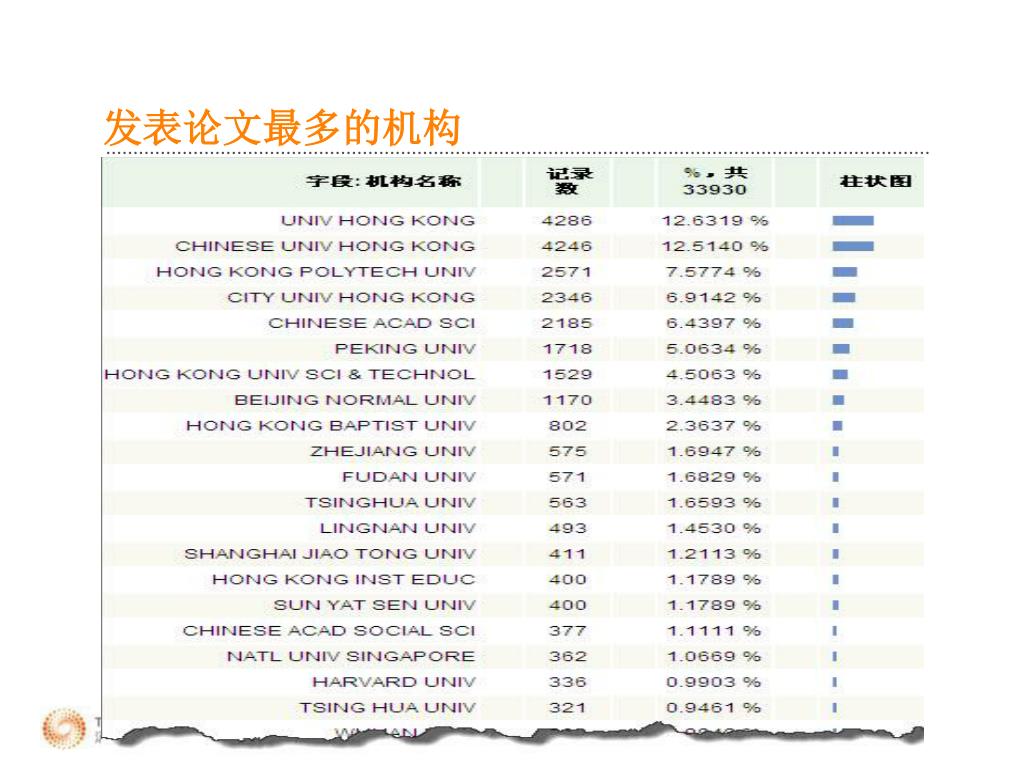This screenshot has width=1024, height=768.
Task: Select HONG KONG BAPTIST UNIV institution name
Action: click(330, 425)
